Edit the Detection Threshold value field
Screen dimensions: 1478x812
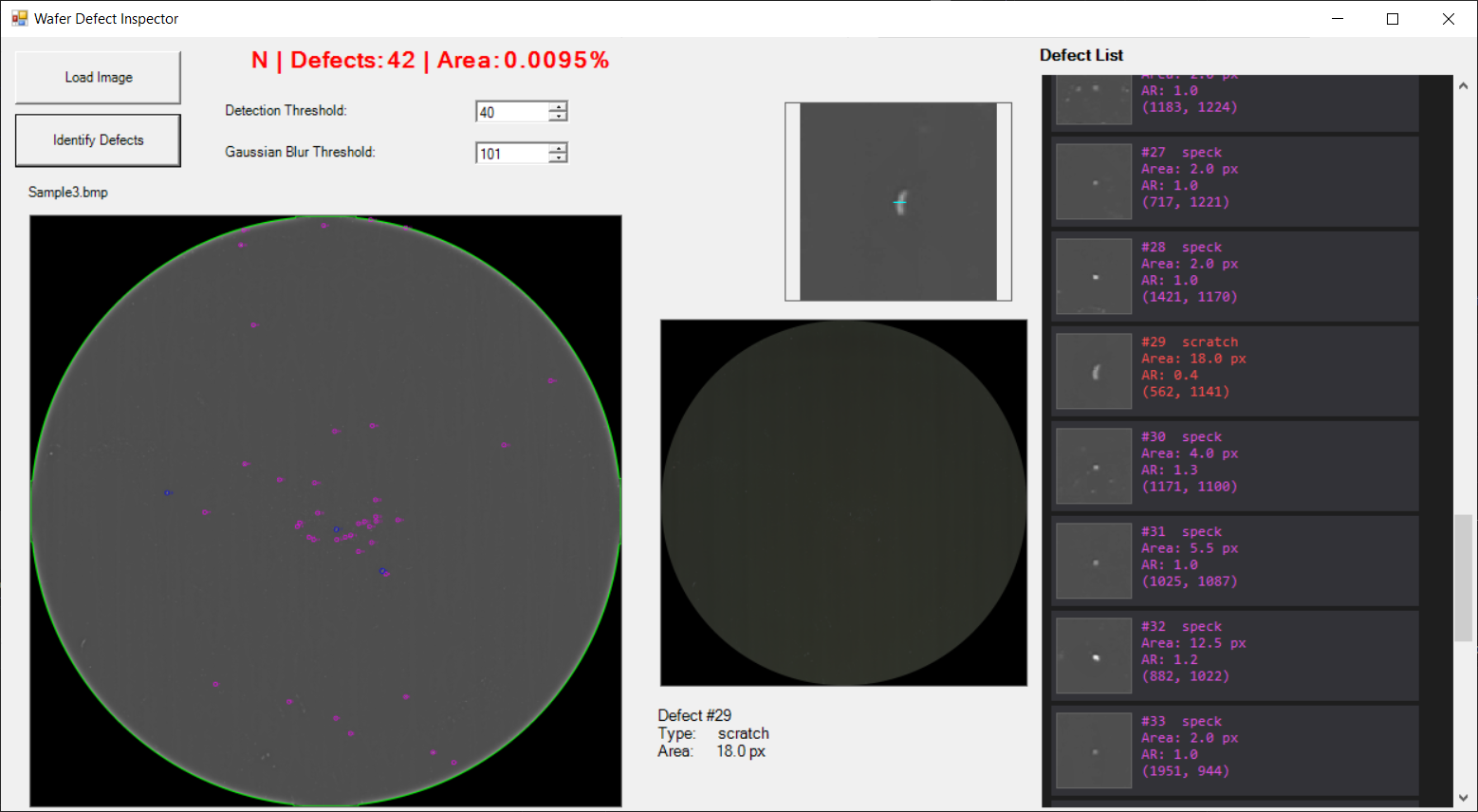click(x=512, y=112)
